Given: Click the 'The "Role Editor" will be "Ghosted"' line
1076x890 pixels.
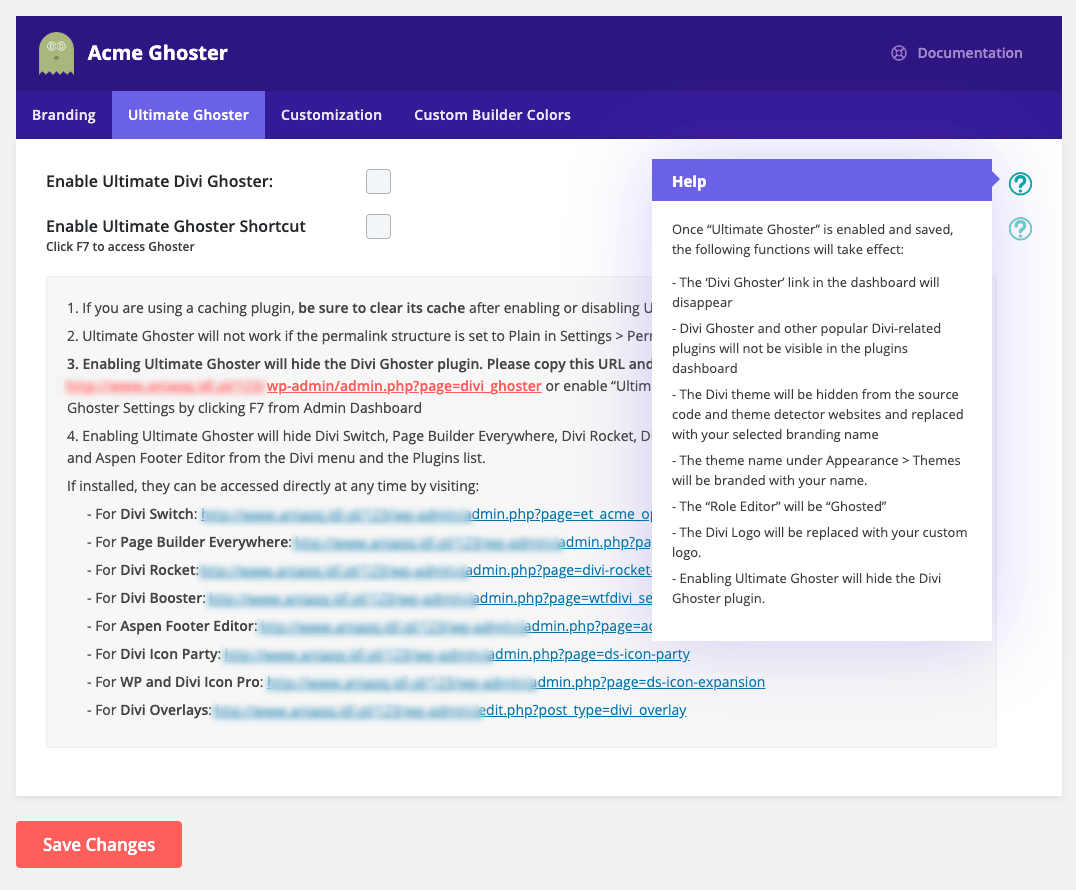Looking at the screenshot, I should coord(779,506).
